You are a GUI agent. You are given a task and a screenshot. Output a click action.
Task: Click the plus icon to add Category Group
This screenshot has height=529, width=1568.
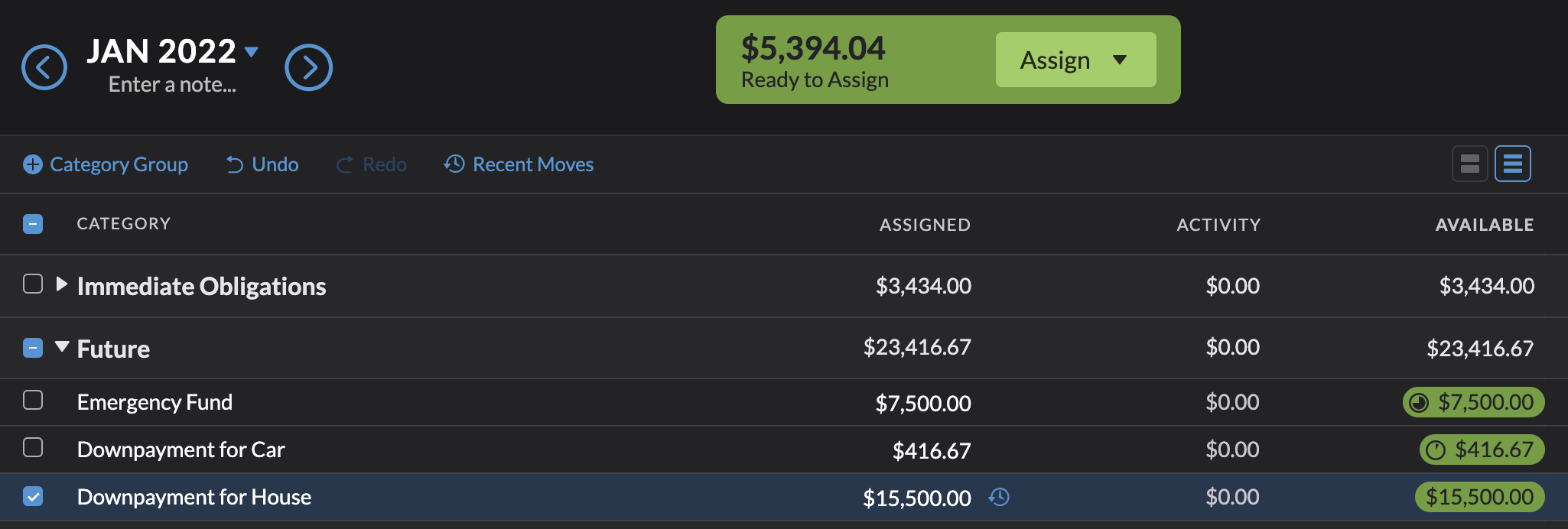32,164
